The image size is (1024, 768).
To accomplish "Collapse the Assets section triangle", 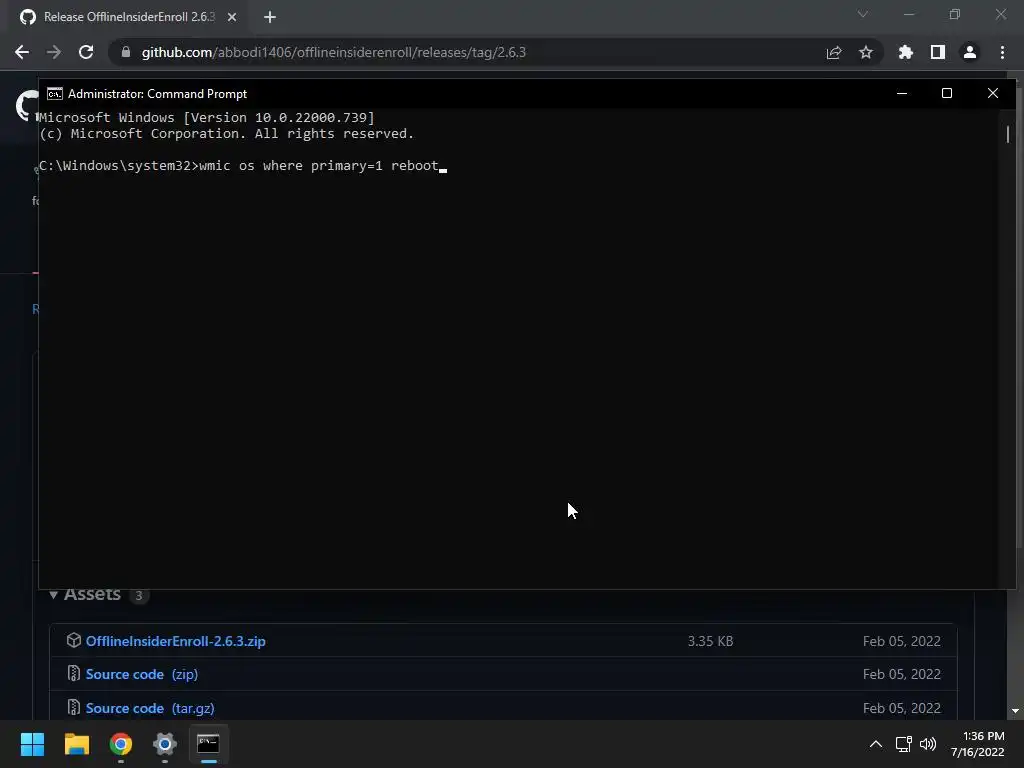I will (x=54, y=595).
